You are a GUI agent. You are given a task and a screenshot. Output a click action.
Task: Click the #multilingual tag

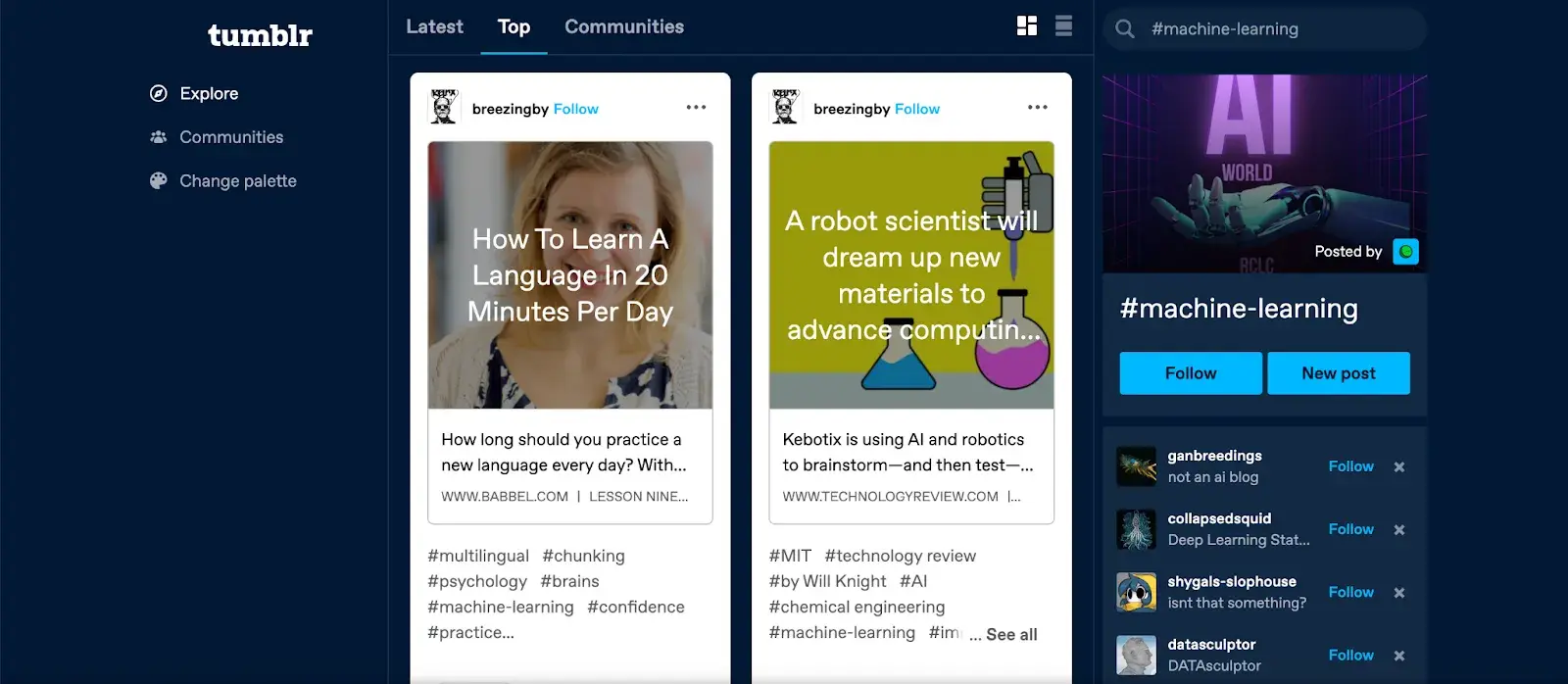(478, 556)
